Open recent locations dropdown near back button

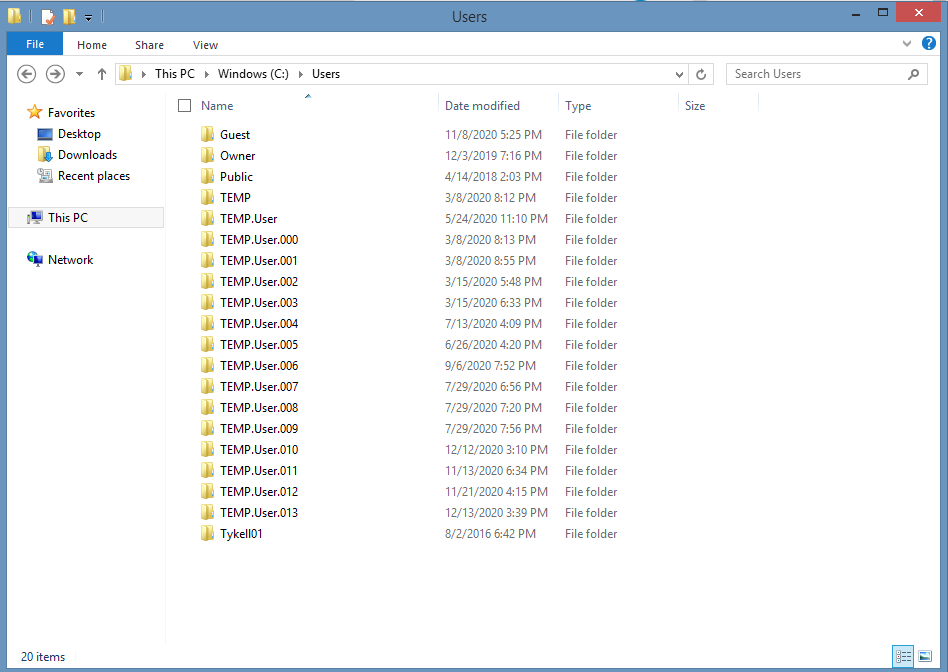(x=79, y=73)
